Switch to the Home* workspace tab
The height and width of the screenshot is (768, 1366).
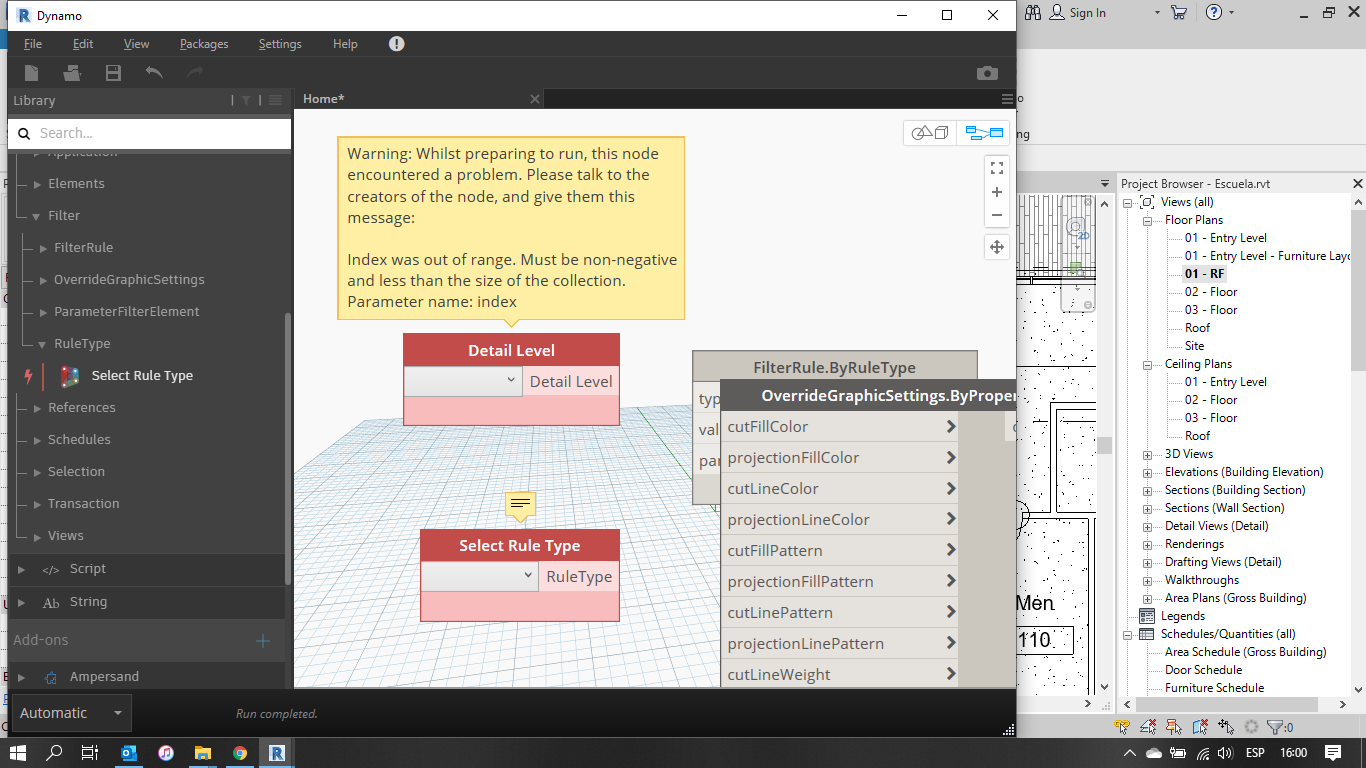coord(322,98)
